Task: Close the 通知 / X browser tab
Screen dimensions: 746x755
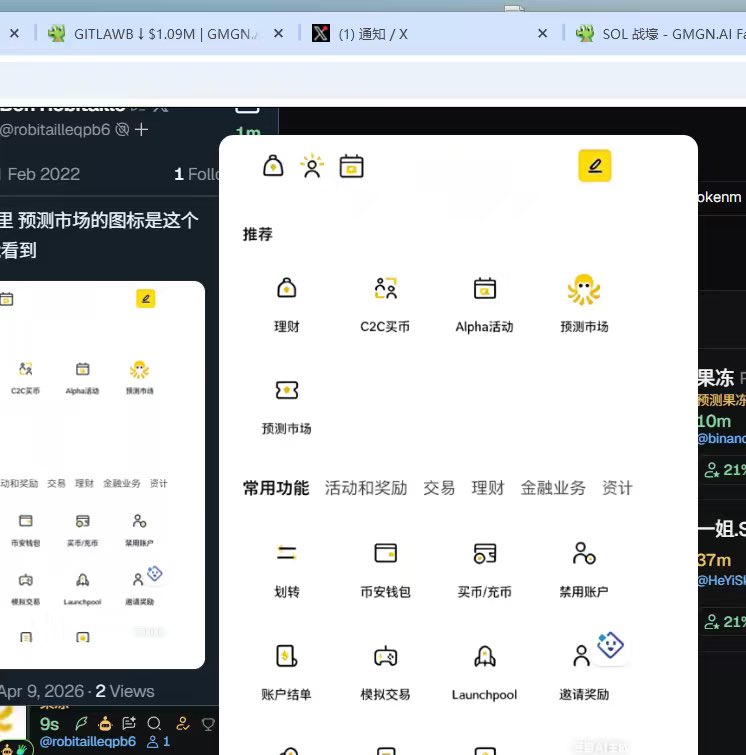Action: (x=542, y=34)
